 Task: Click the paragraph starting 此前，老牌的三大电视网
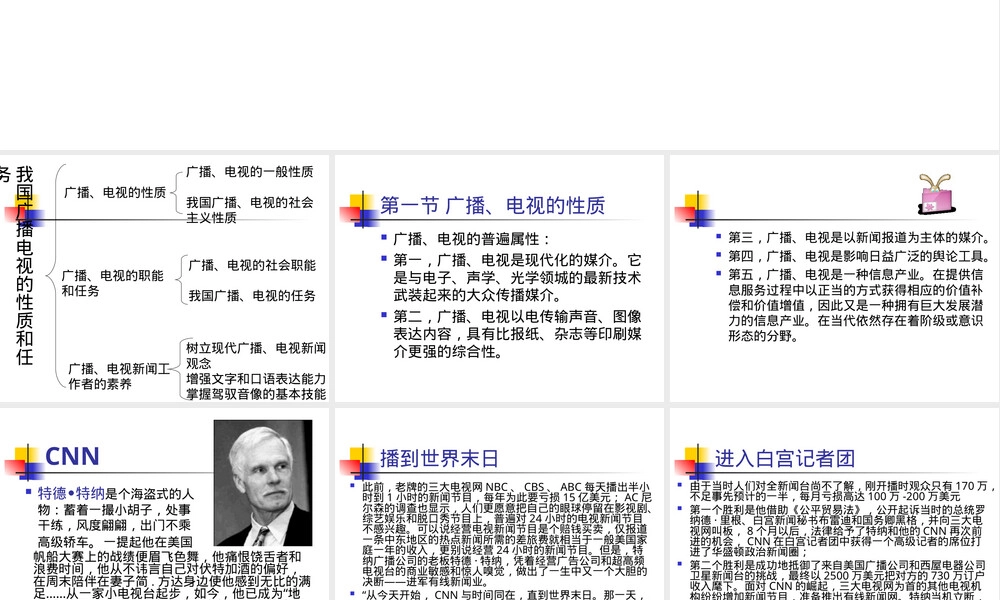[507, 534]
